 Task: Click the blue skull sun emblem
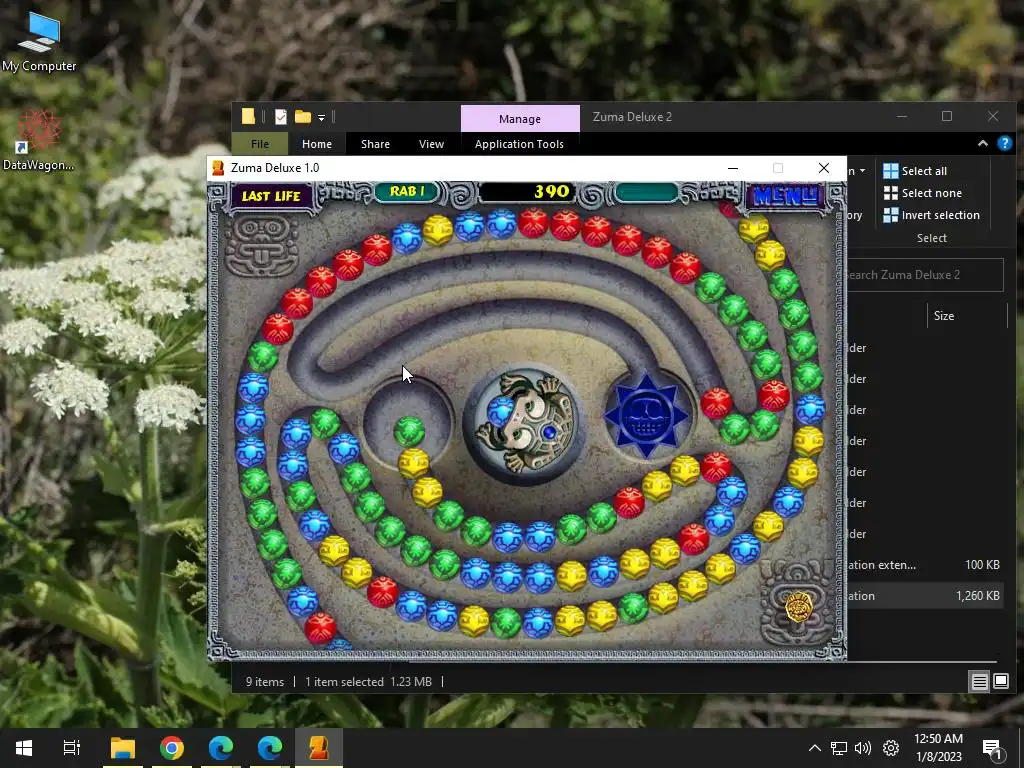646,415
